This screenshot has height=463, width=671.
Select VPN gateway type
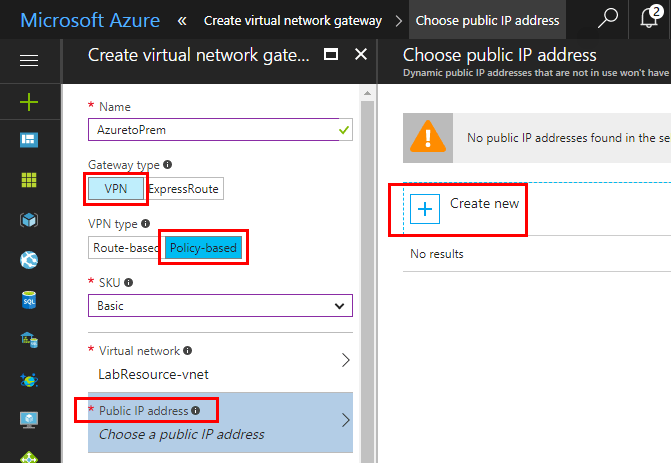[116, 188]
